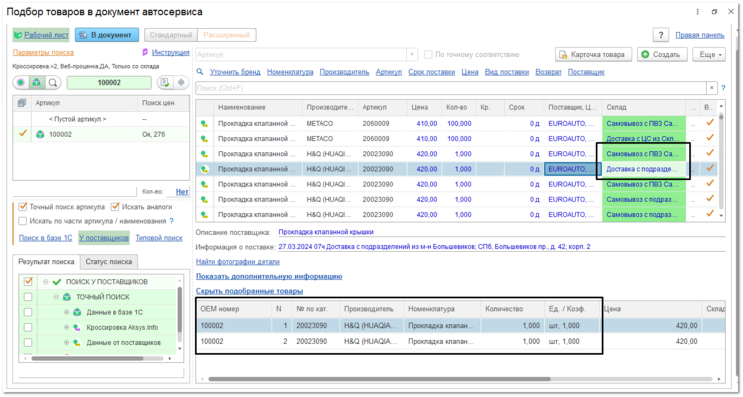
Task: Click the horizontal scrollbar below picked goods table
Action: click(379, 379)
